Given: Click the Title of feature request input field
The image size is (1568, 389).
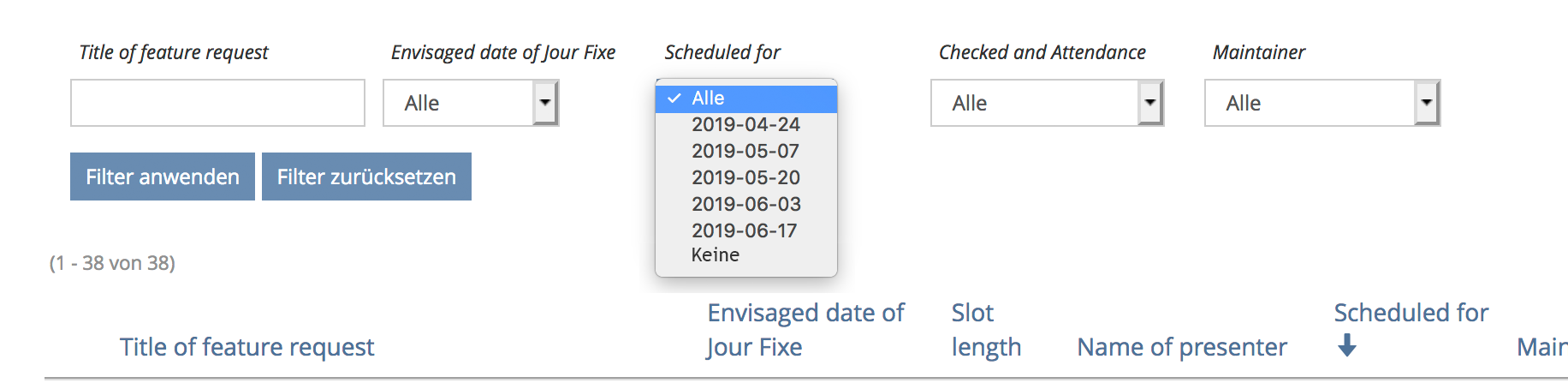Looking at the screenshot, I should click(217, 103).
